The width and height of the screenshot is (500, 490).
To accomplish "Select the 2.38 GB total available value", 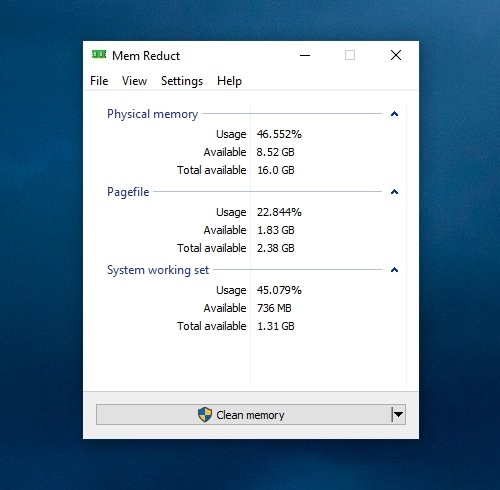I will tap(275, 248).
